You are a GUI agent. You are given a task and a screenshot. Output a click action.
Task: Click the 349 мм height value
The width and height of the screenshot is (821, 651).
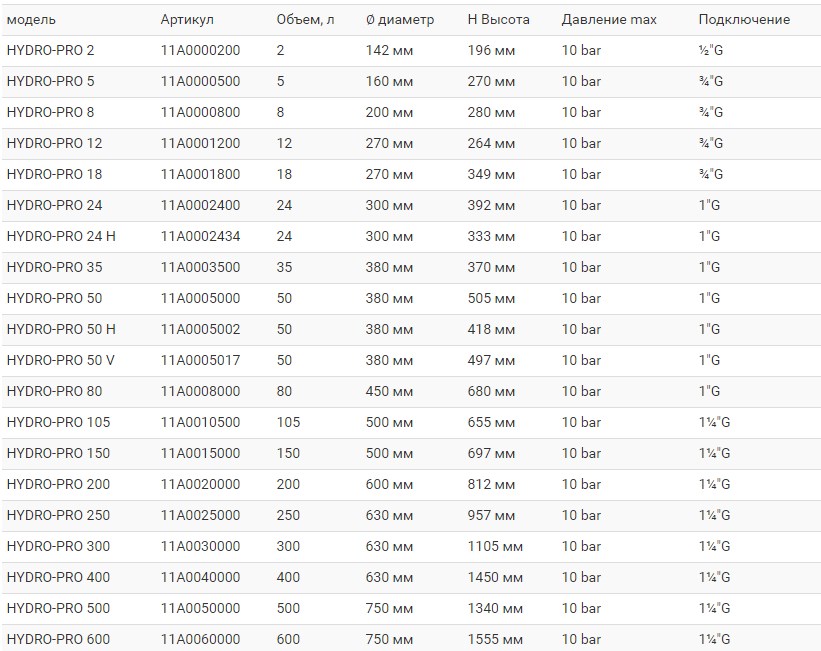coord(491,174)
